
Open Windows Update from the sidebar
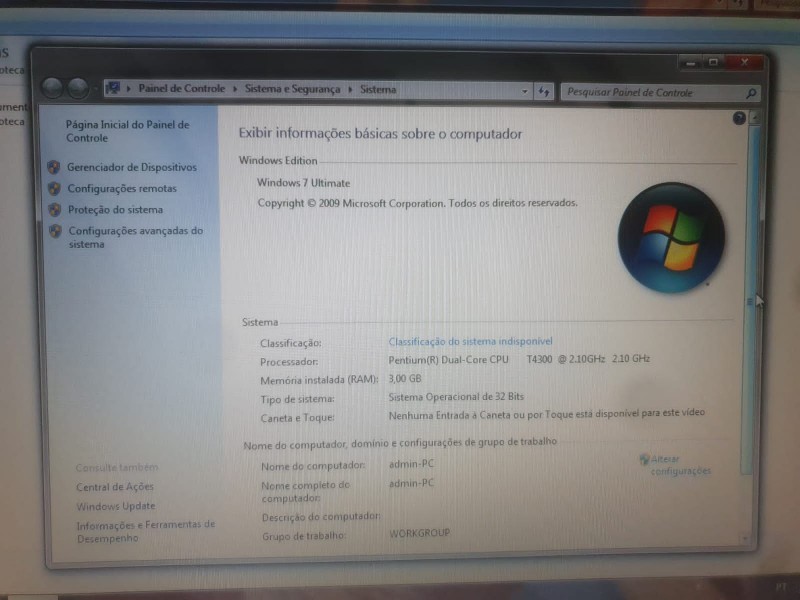pyautogui.click(x=116, y=506)
